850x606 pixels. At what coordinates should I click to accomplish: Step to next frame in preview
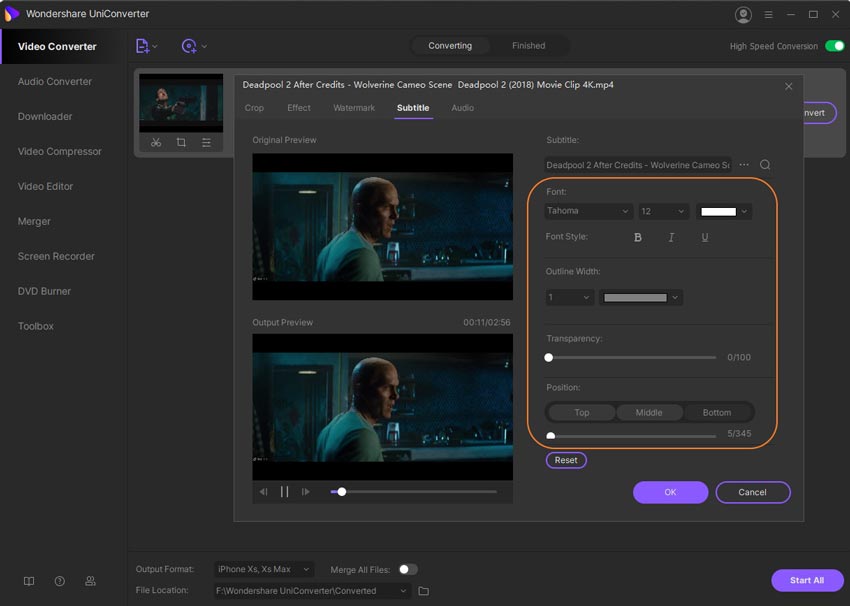coord(306,492)
